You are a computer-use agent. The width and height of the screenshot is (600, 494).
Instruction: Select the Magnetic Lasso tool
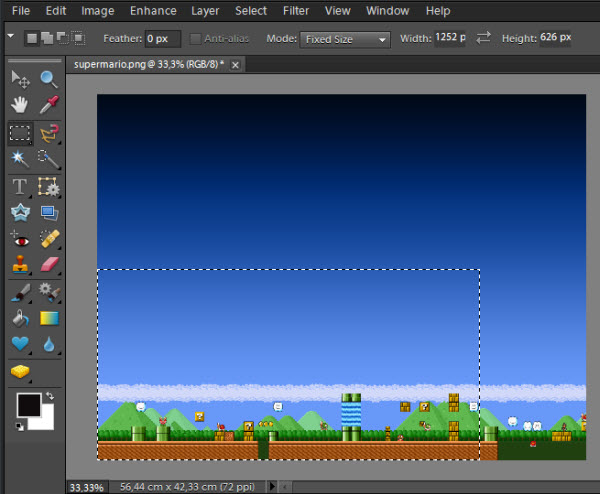[49, 133]
